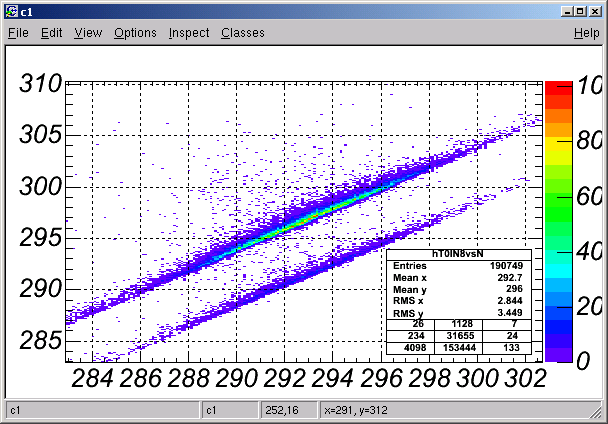Open the Inspect menu
This screenshot has width=608, height=424.
pos(189,33)
